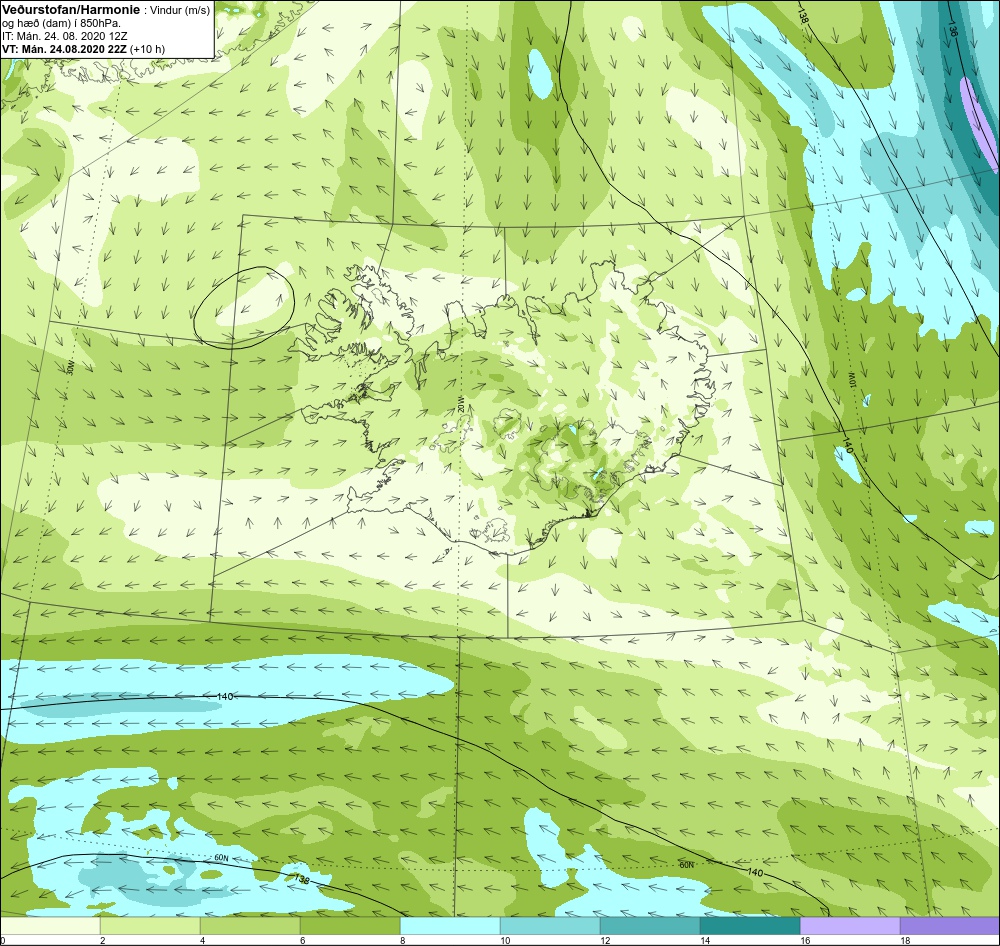Viewport: 1000px width, 946px height.
Task: Click the 0–2 m/s pale legend swatch
Action: 50,926
